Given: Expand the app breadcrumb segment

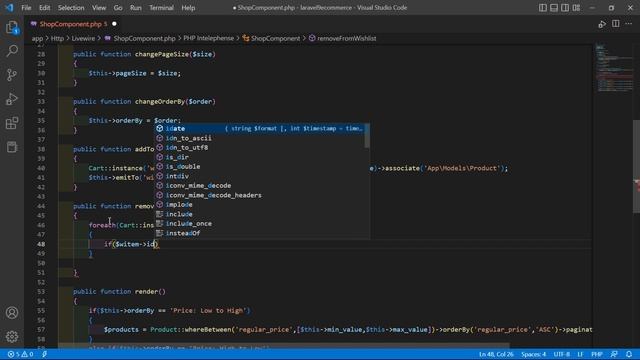Looking at the screenshot, I should pyautogui.click(x=37, y=38).
